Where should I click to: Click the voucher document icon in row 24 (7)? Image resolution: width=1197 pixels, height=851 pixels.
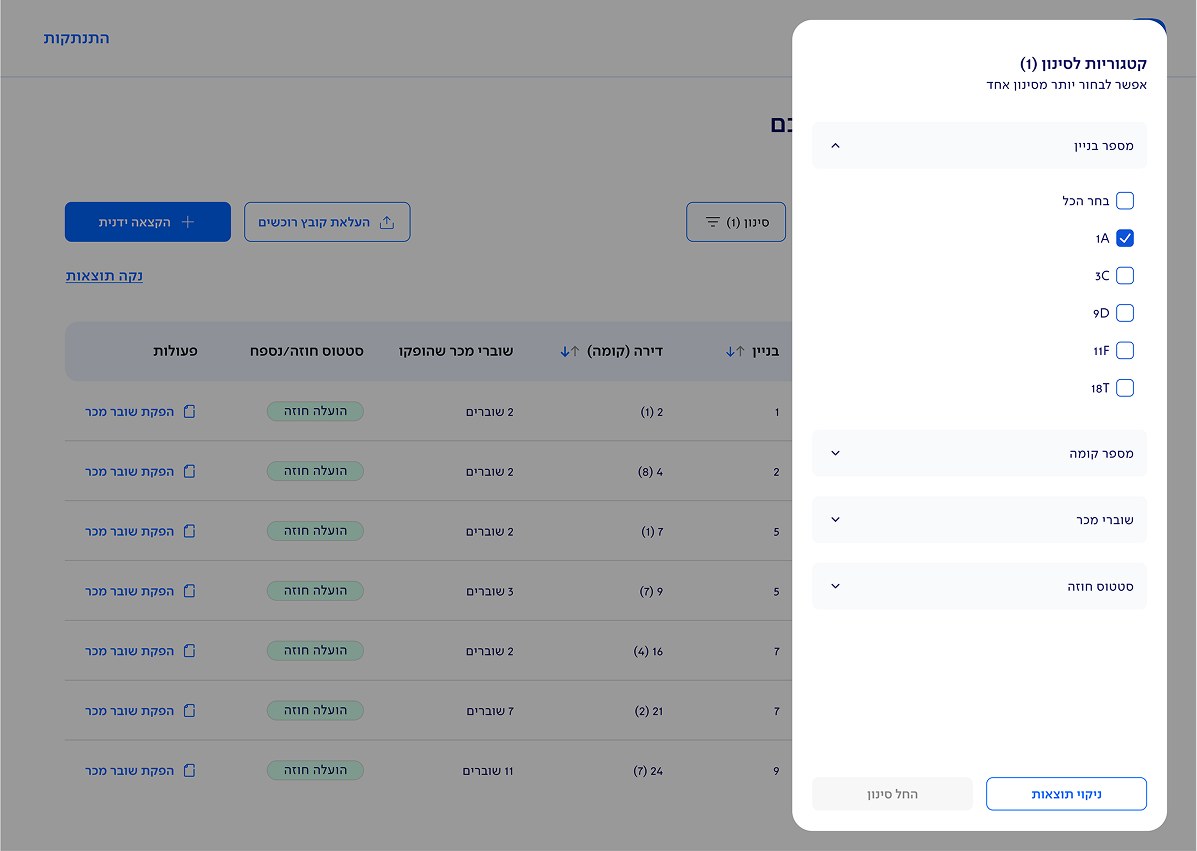click(x=190, y=770)
